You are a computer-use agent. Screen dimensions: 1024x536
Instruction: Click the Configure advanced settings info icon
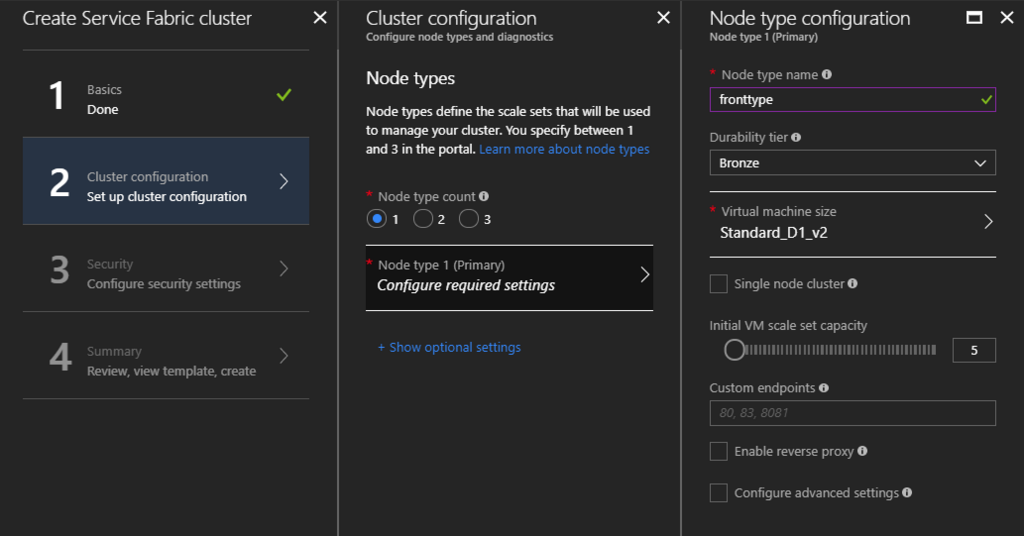[x=907, y=492]
